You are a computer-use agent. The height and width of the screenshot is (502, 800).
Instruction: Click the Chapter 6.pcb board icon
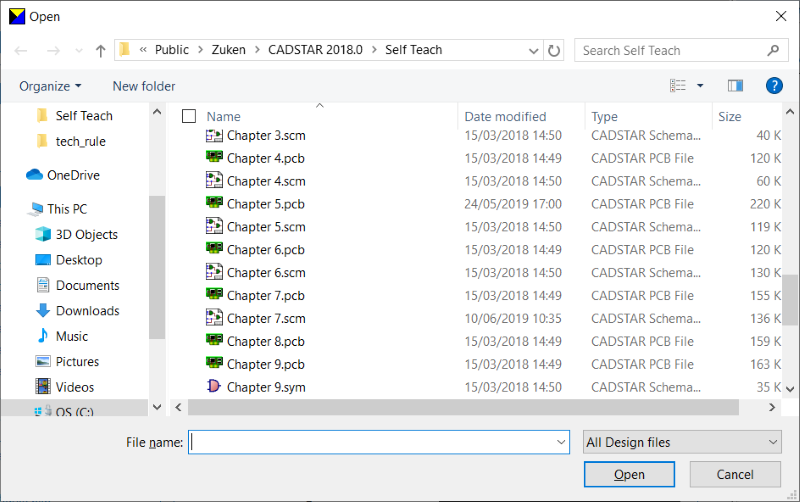(214, 248)
